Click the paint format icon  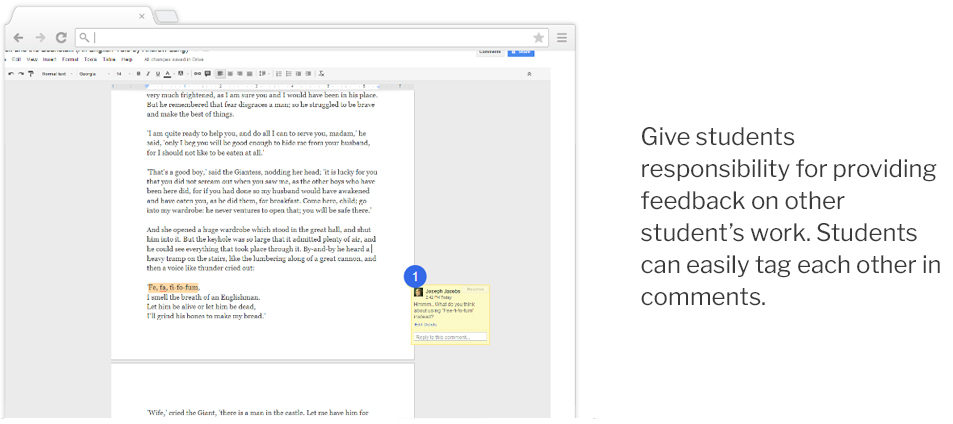pyautogui.click(x=31, y=73)
